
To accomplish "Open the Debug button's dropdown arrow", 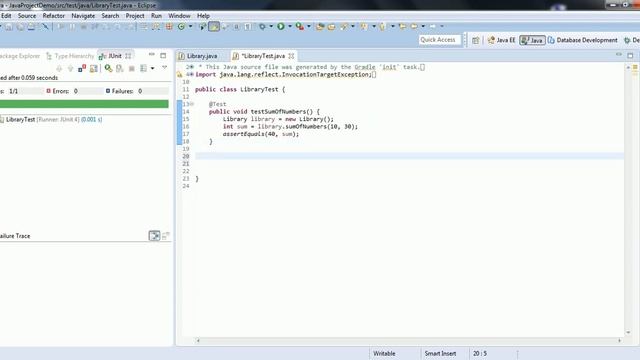I will point(271,27).
